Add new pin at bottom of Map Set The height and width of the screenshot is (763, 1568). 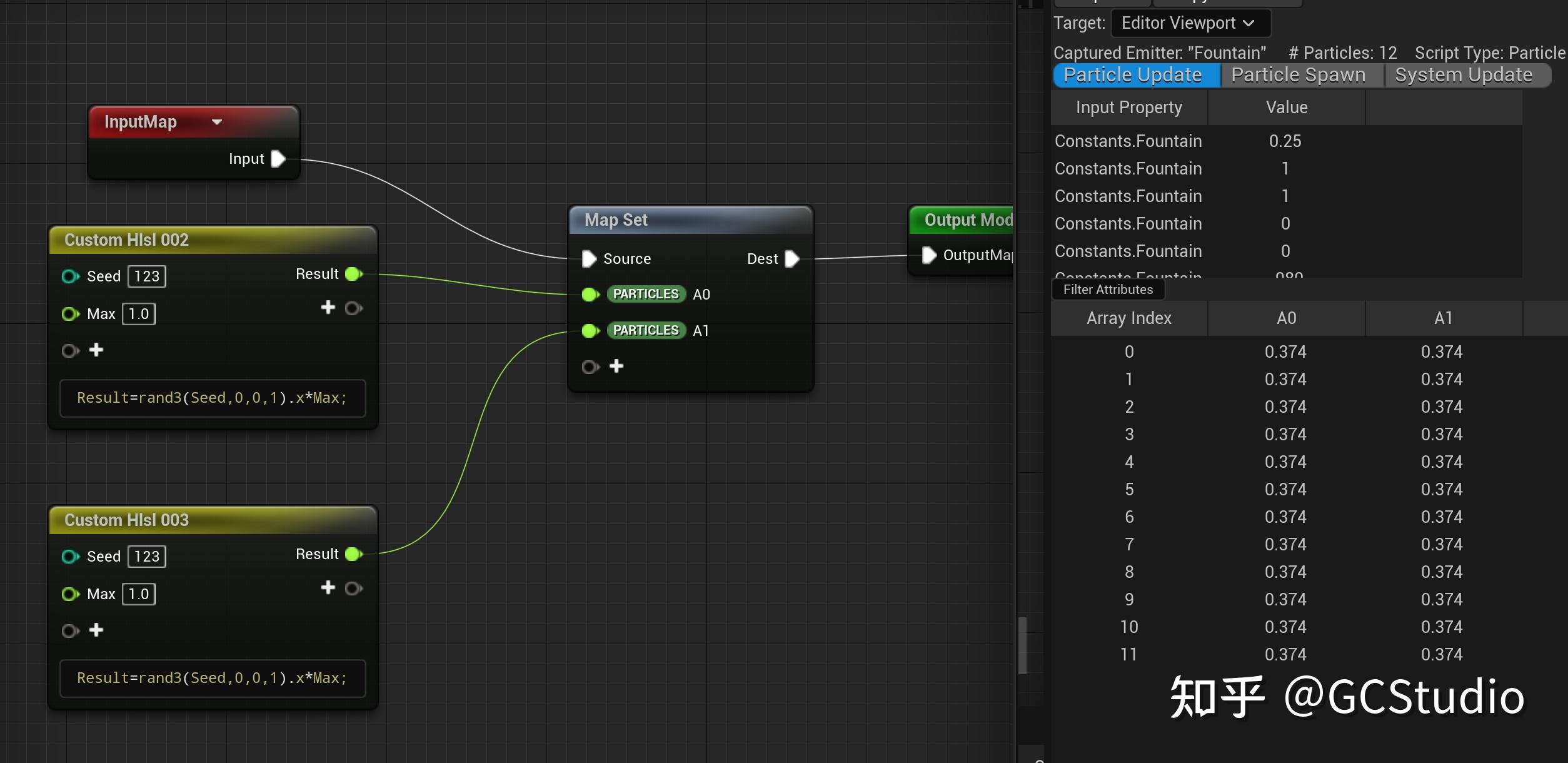[616, 366]
